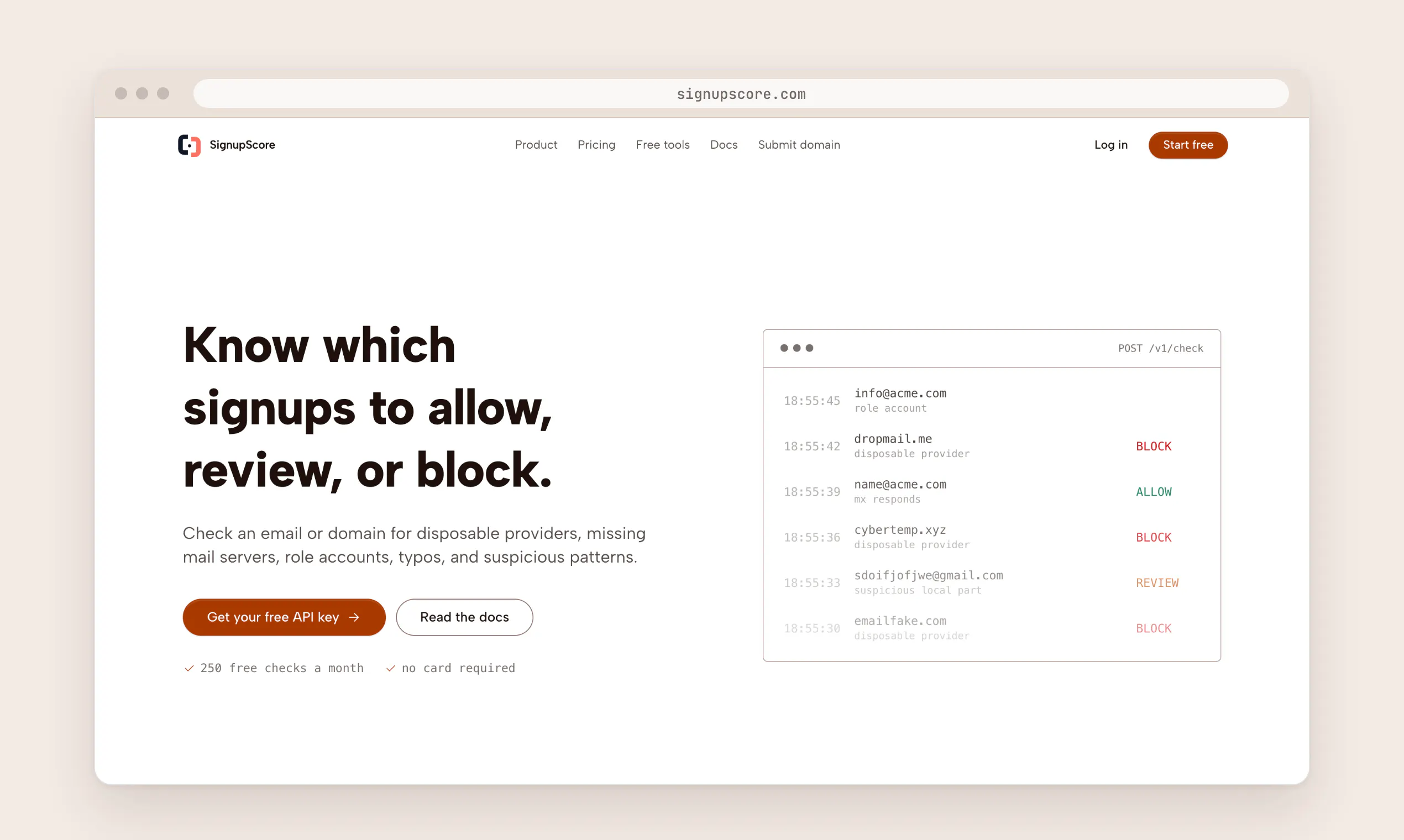Open the Docs navigation link
Image resolution: width=1404 pixels, height=840 pixels.
724,145
